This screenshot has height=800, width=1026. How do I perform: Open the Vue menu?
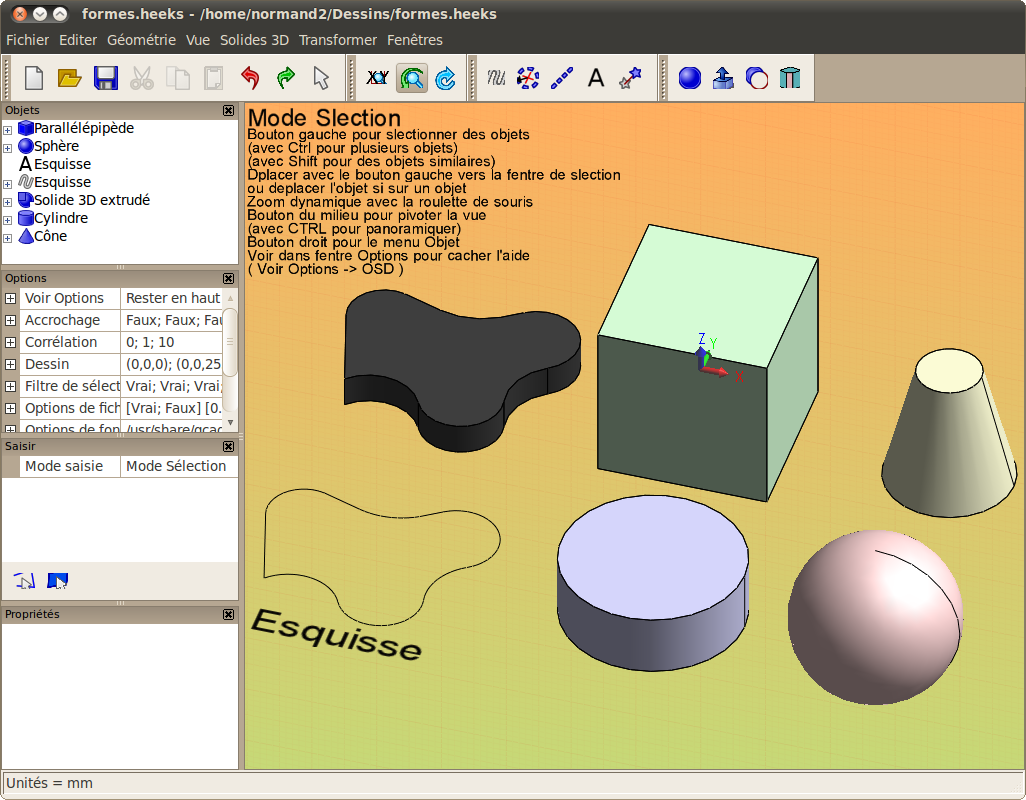[x=198, y=40]
